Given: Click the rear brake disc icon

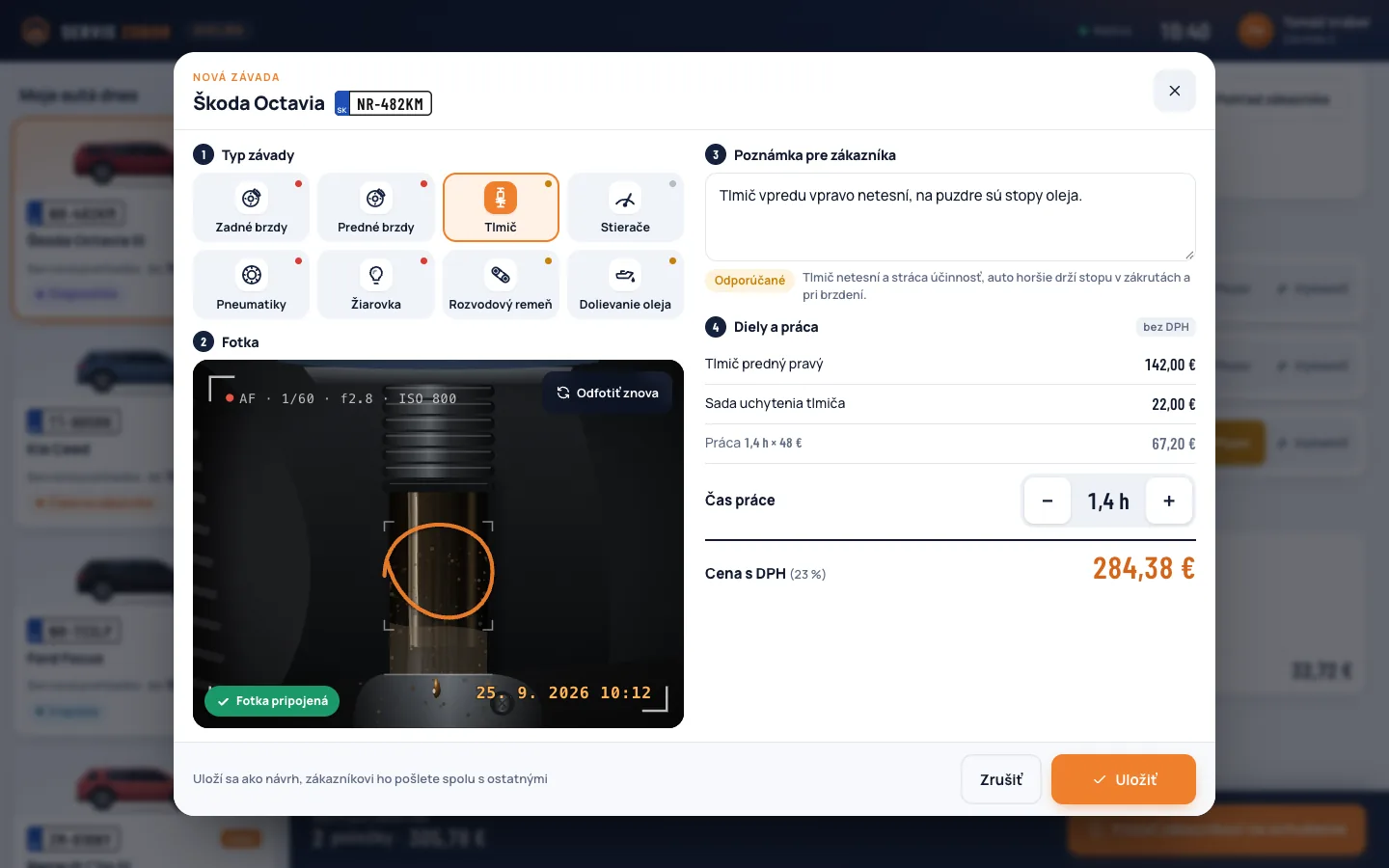Looking at the screenshot, I should (251, 198).
